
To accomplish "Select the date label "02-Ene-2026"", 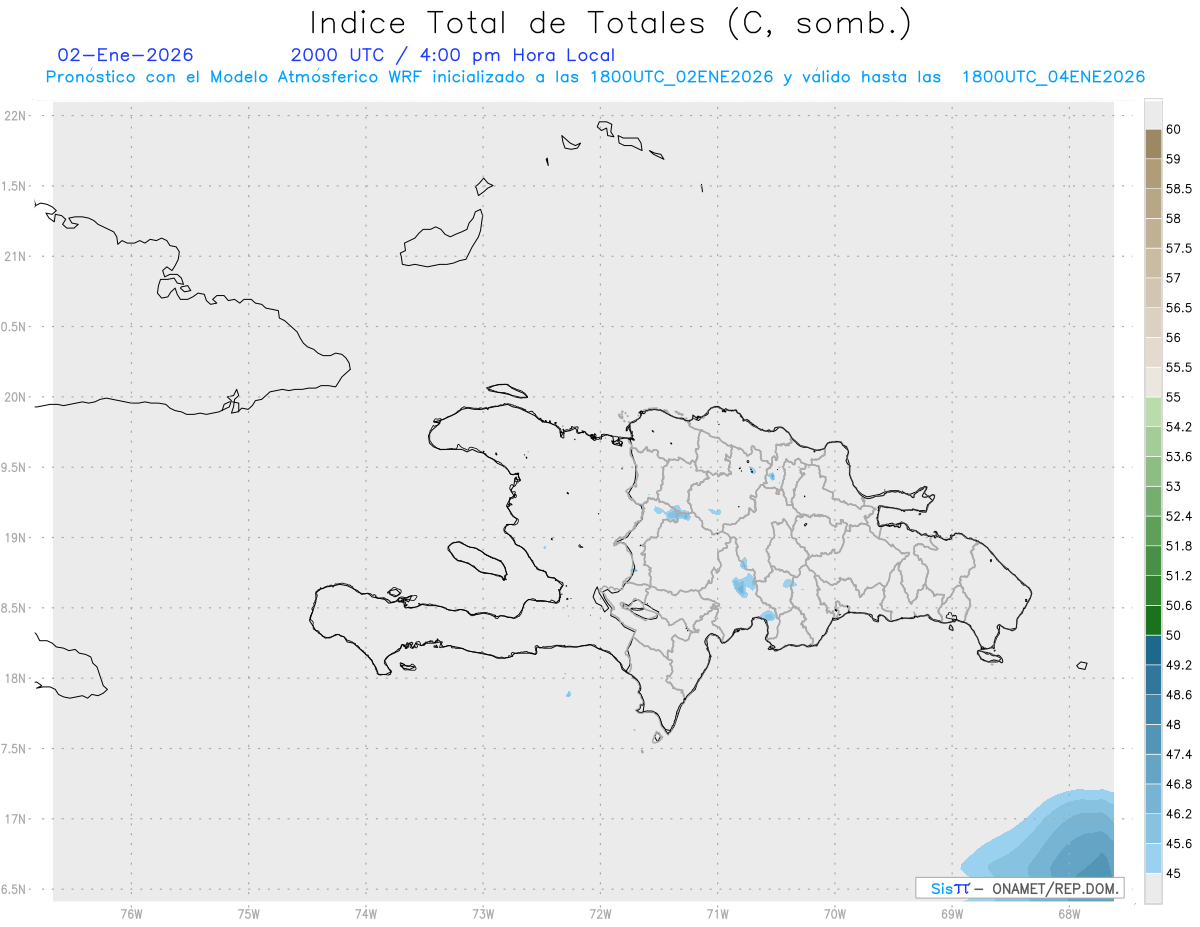I will pyautogui.click(x=126, y=55).
